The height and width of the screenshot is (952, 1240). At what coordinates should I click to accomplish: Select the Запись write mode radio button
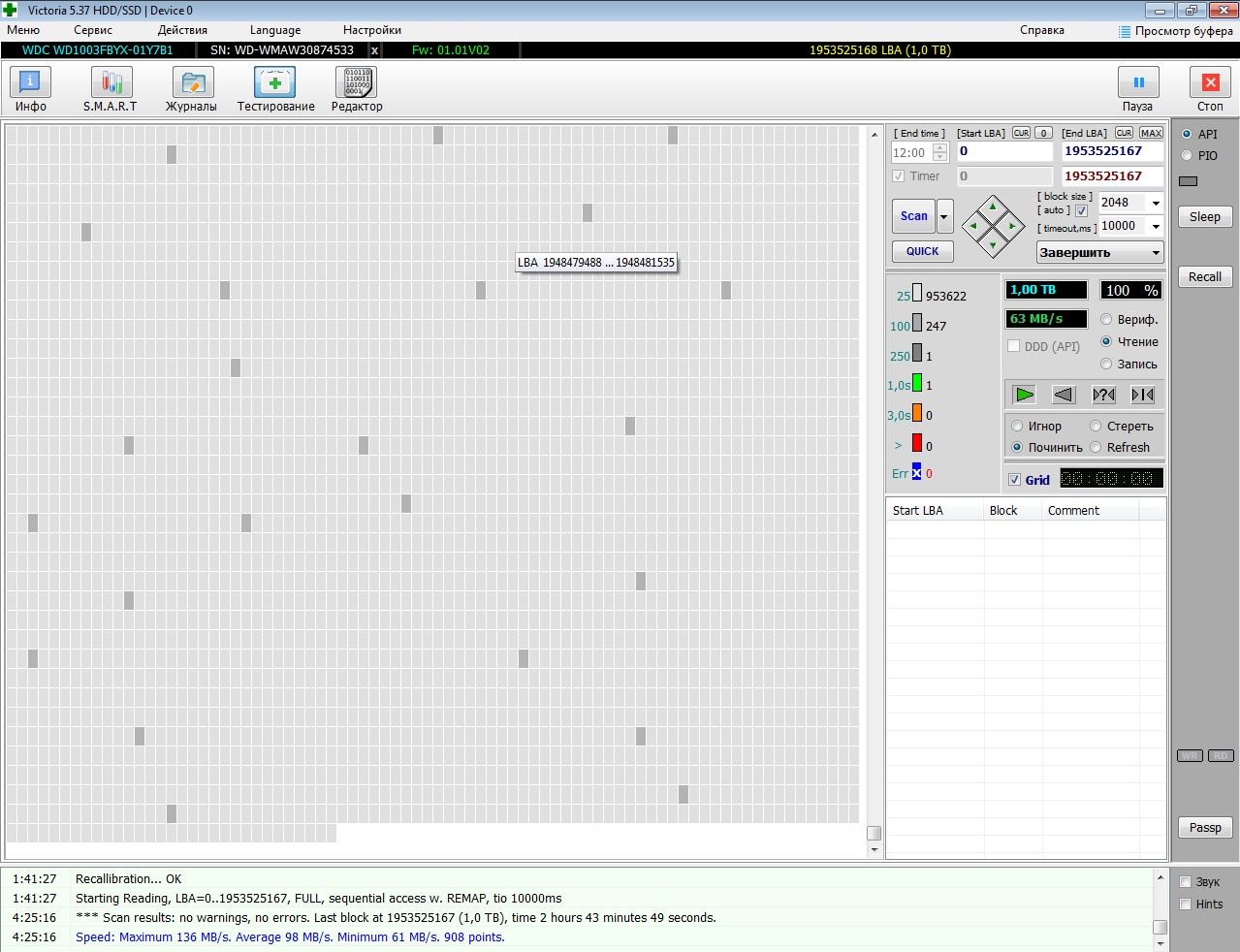point(1106,364)
